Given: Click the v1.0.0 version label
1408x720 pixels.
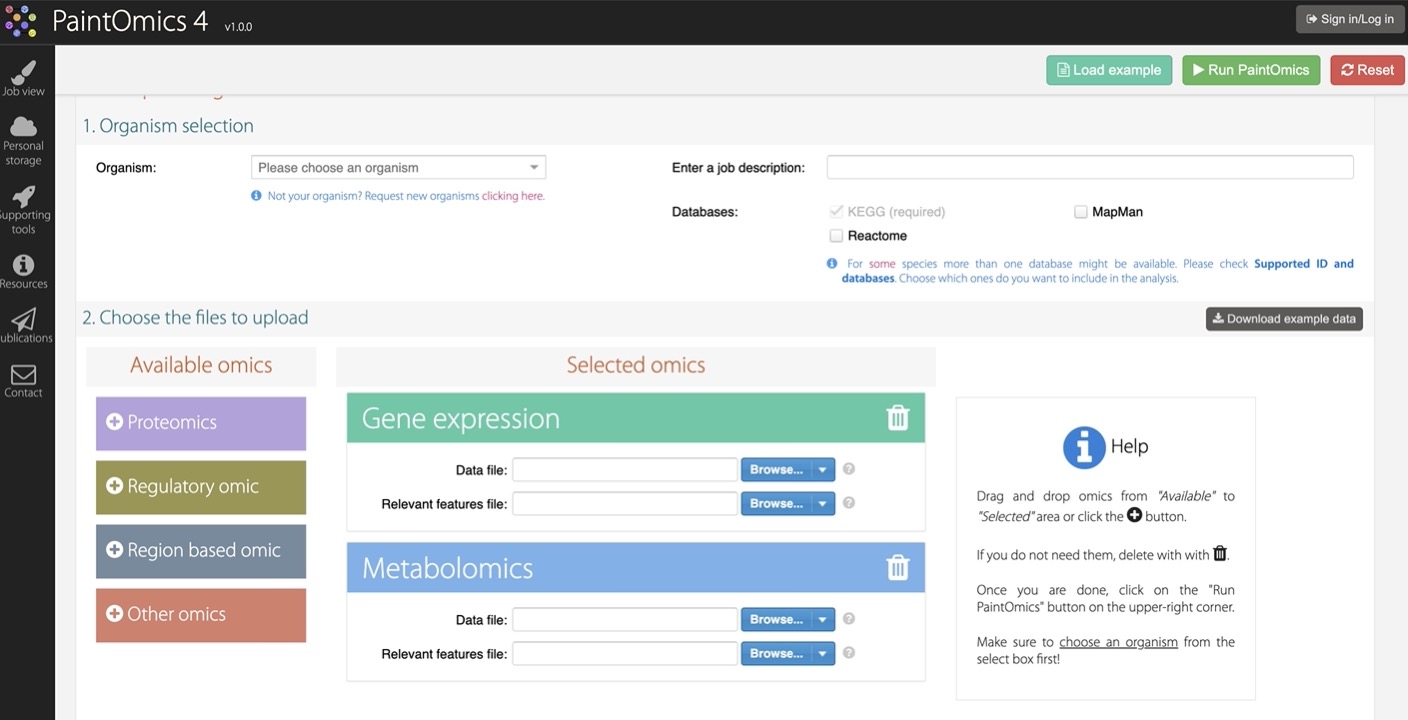Looking at the screenshot, I should pos(238,27).
